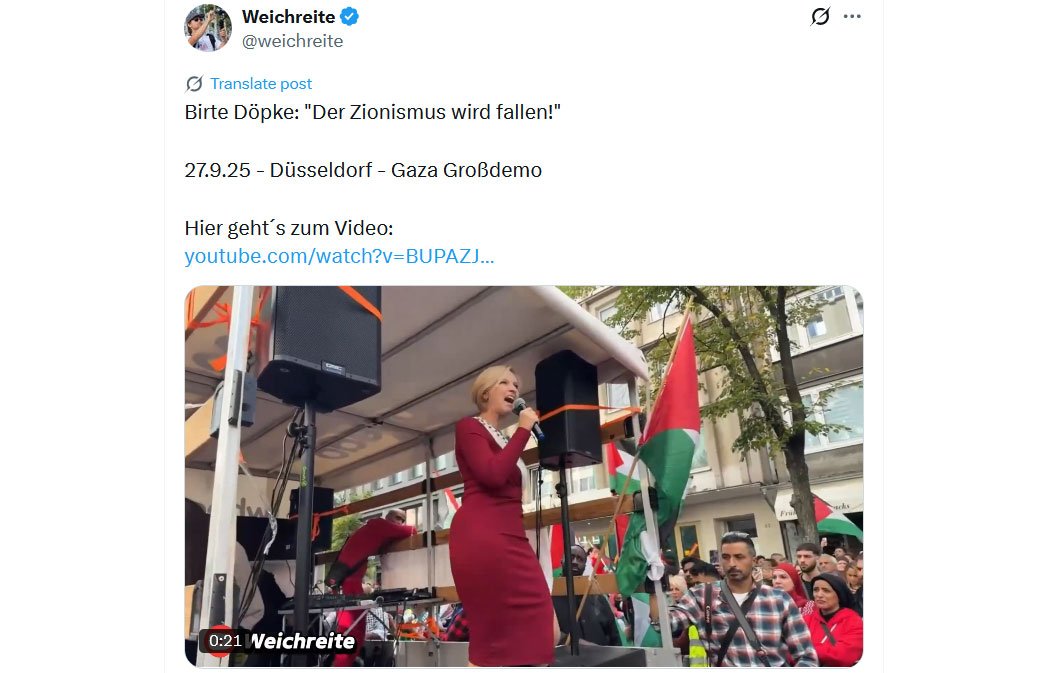Open the Weichreite profile avatar
Viewport: 1050px width, 673px height.
point(208,27)
